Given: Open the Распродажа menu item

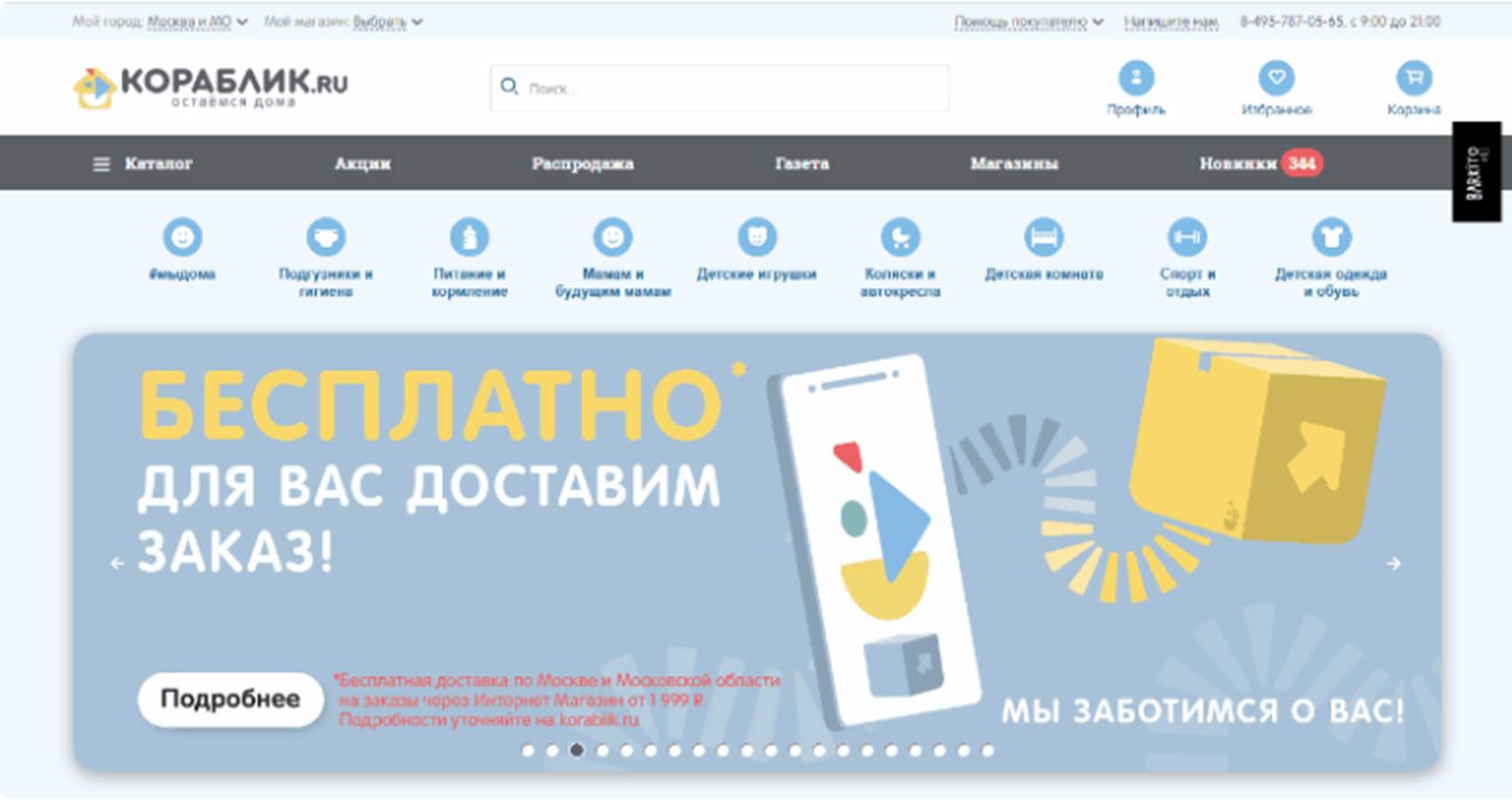Looking at the screenshot, I should click(x=582, y=164).
